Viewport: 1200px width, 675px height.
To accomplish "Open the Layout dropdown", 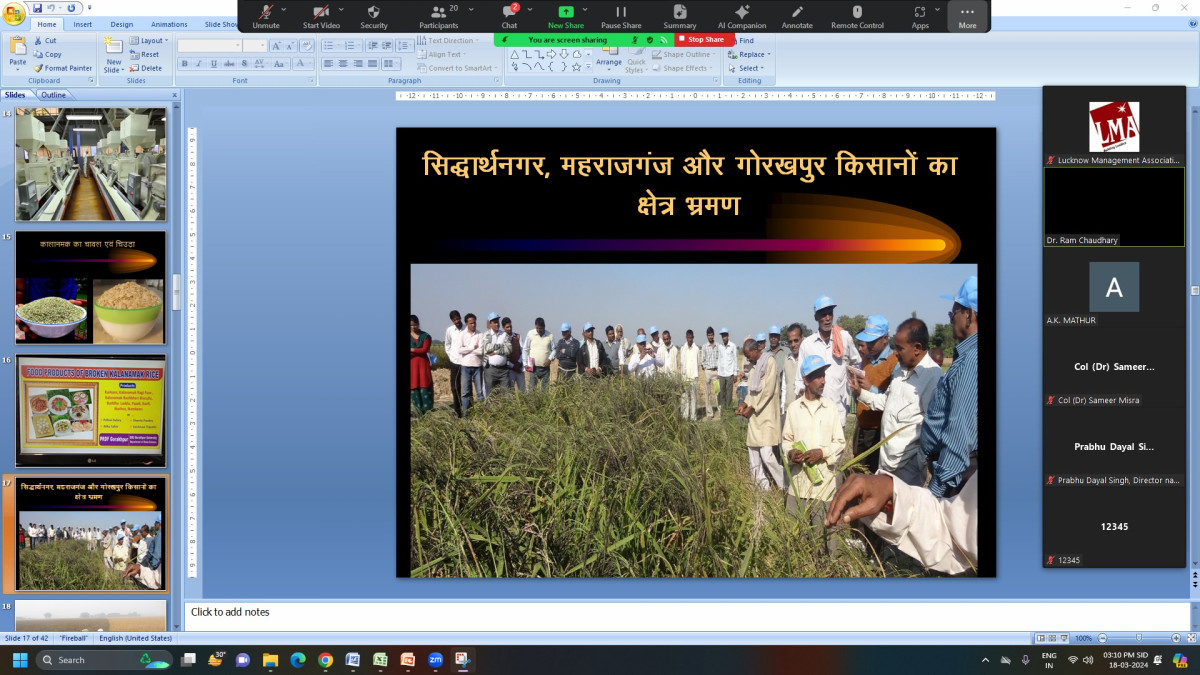I will pos(149,41).
